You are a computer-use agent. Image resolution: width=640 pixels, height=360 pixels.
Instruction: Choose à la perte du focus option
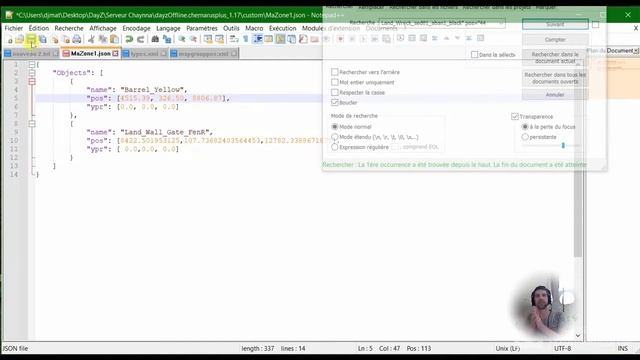(x=525, y=127)
